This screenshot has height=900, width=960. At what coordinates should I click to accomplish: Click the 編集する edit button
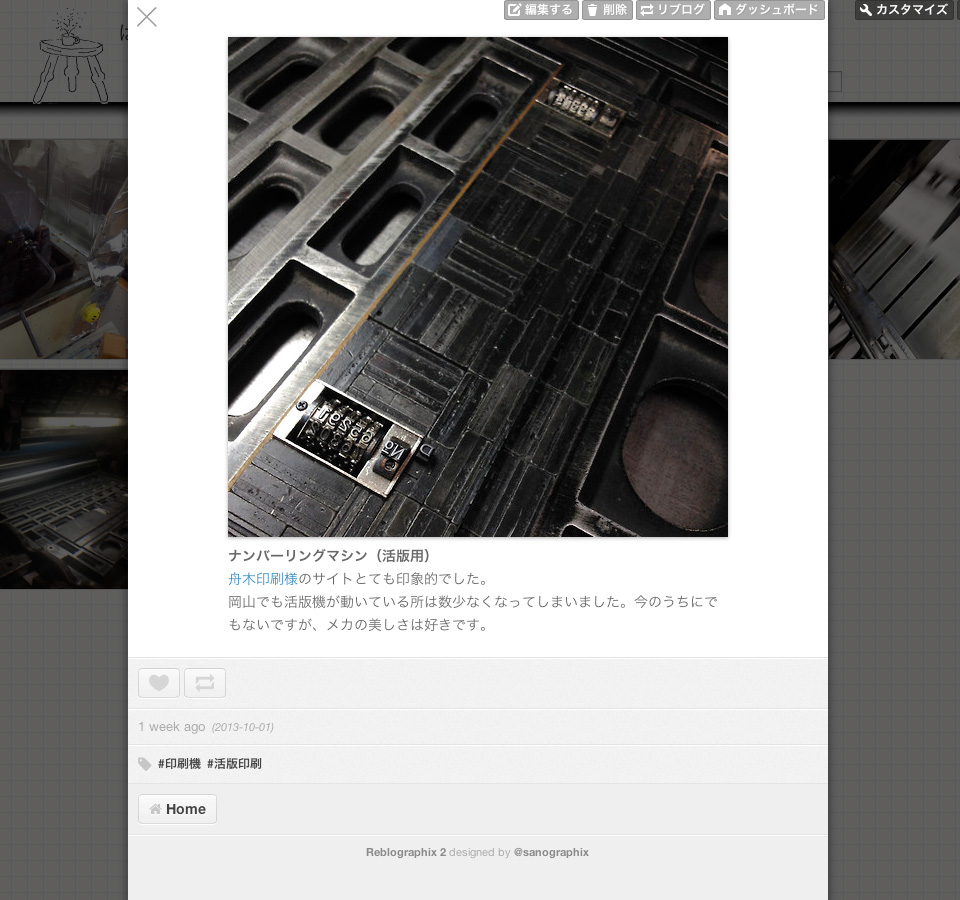540,10
